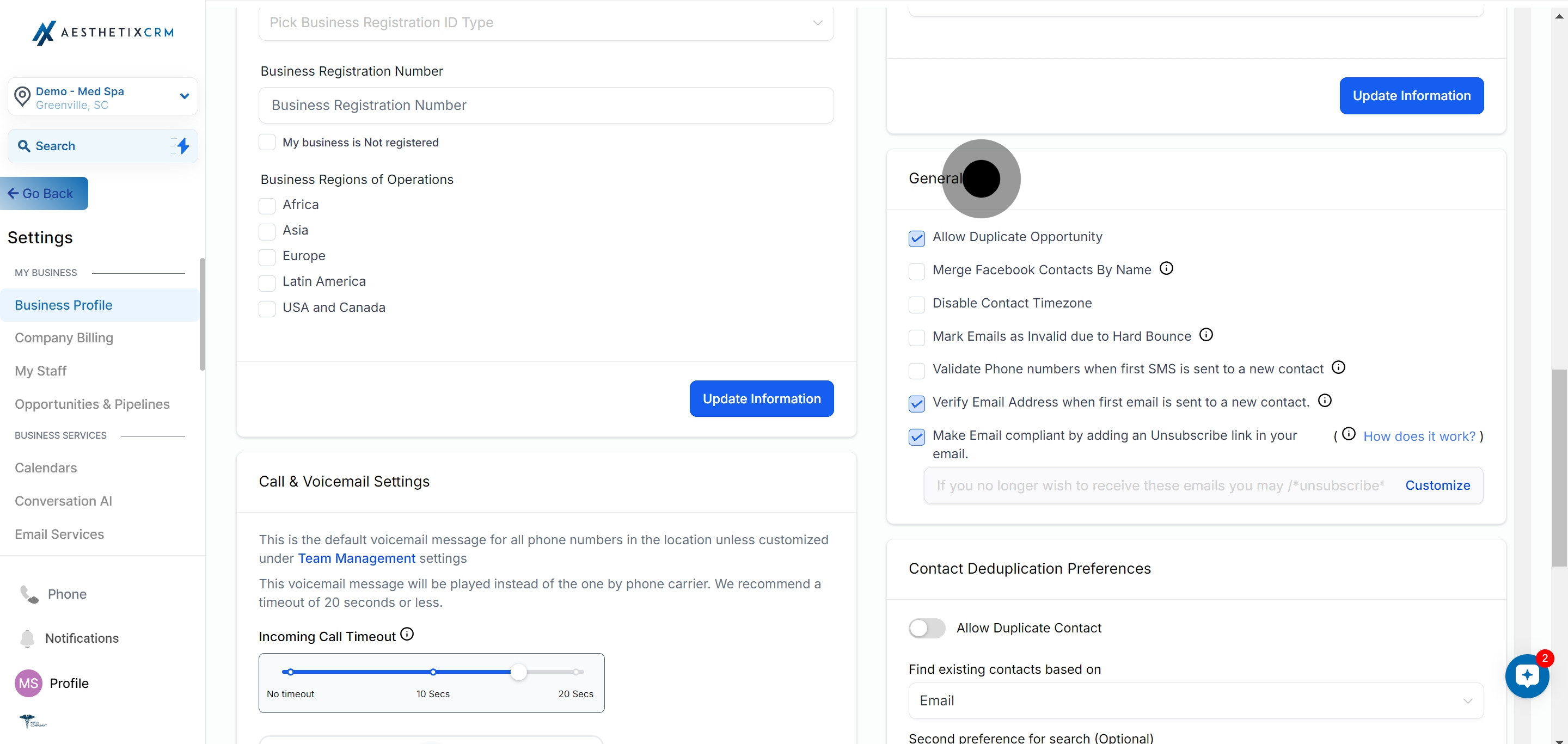Click the 10 Secs point on timeout slider
1568x744 pixels.
tap(433, 672)
